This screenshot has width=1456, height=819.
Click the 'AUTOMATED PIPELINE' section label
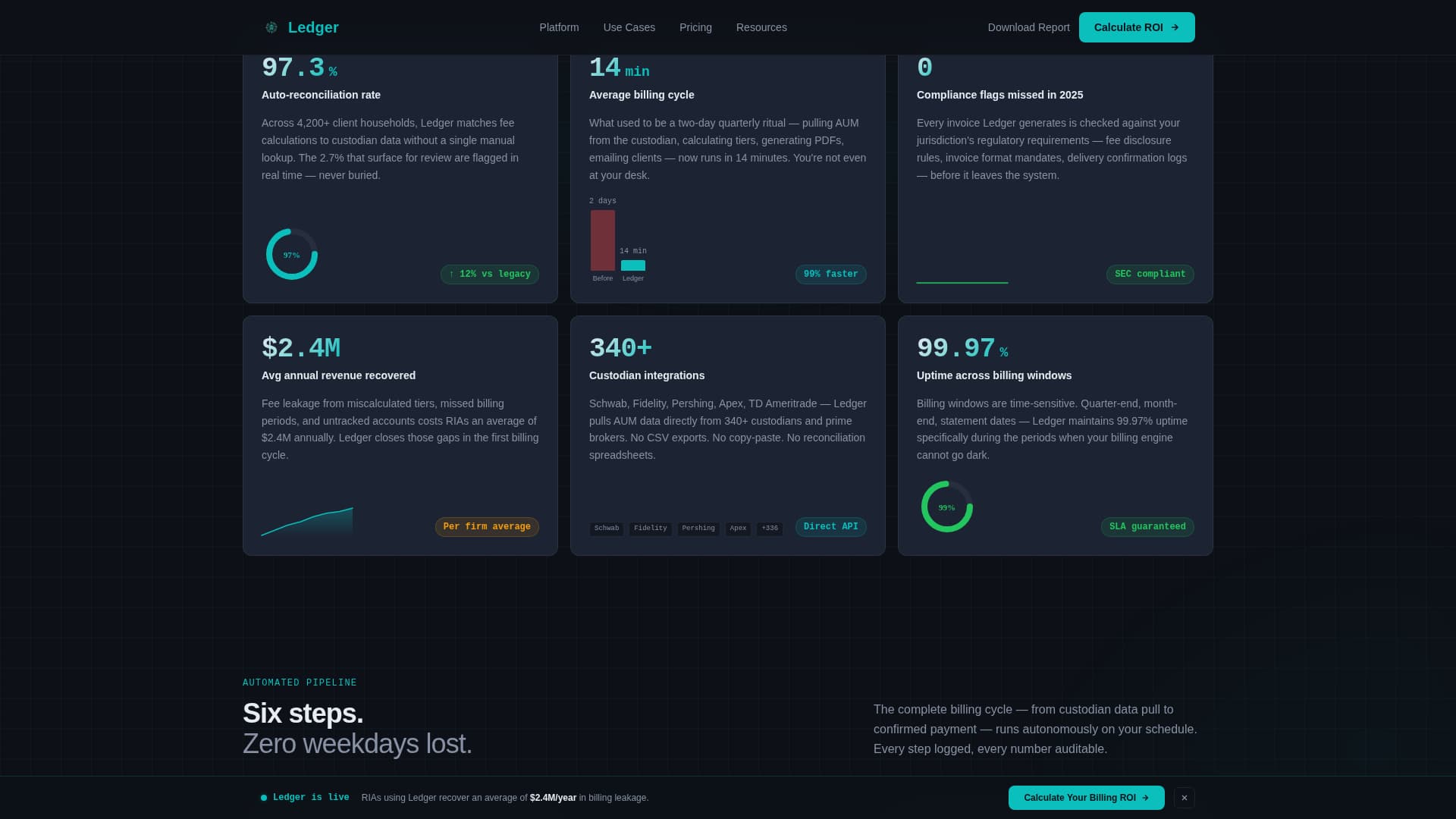pyautogui.click(x=300, y=682)
